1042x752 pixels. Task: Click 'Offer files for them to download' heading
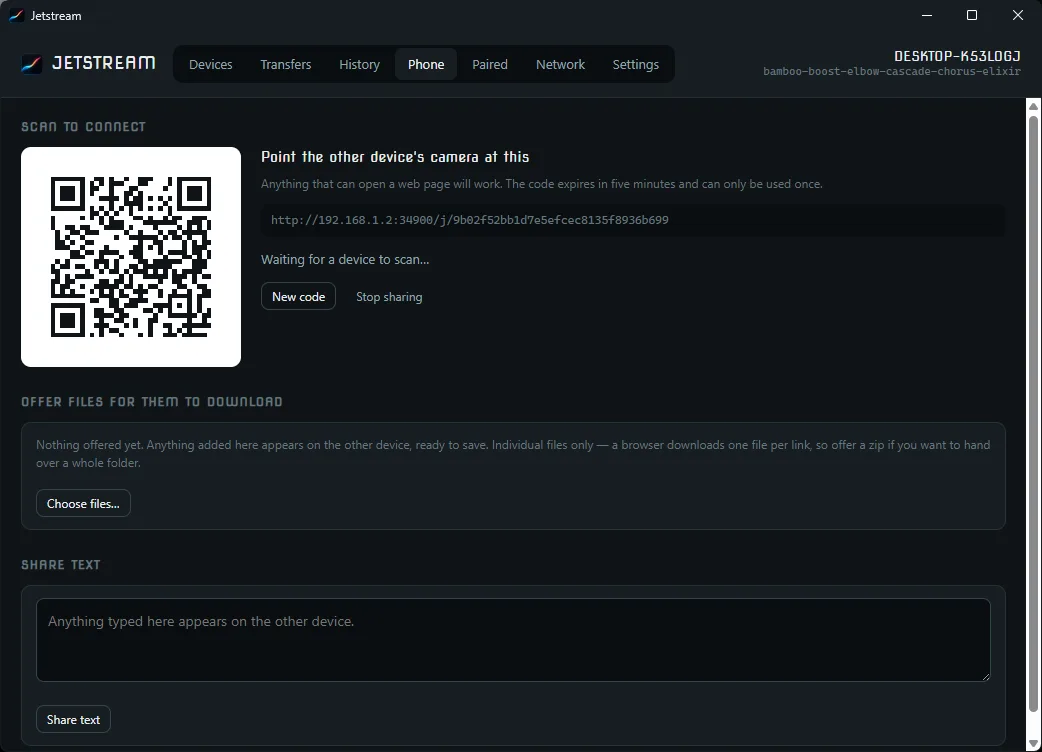click(152, 402)
